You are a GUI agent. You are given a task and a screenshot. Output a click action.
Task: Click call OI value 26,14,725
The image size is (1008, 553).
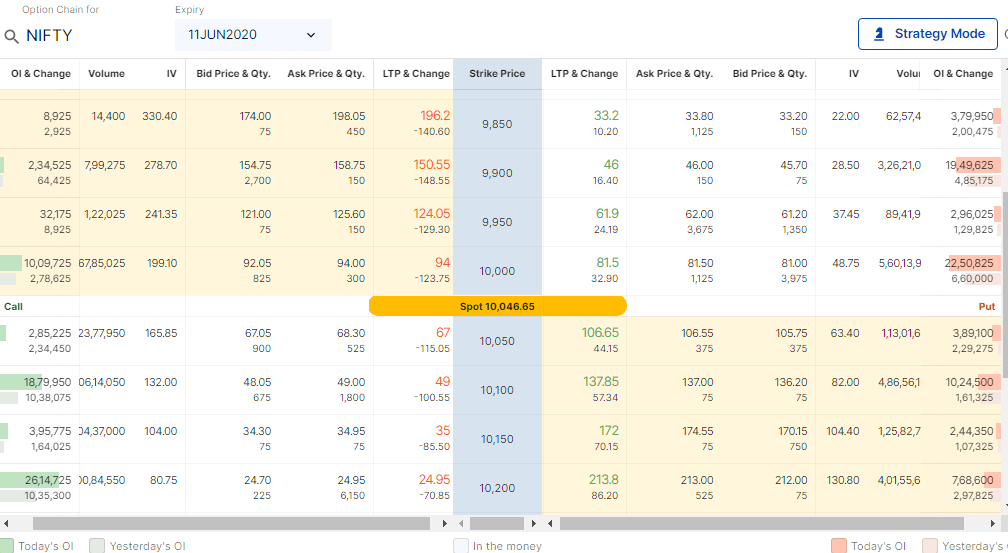point(48,480)
